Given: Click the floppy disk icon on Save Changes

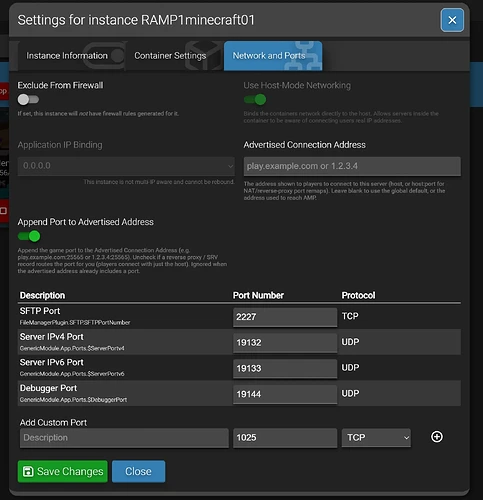Looking at the screenshot, I should point(28,471).
